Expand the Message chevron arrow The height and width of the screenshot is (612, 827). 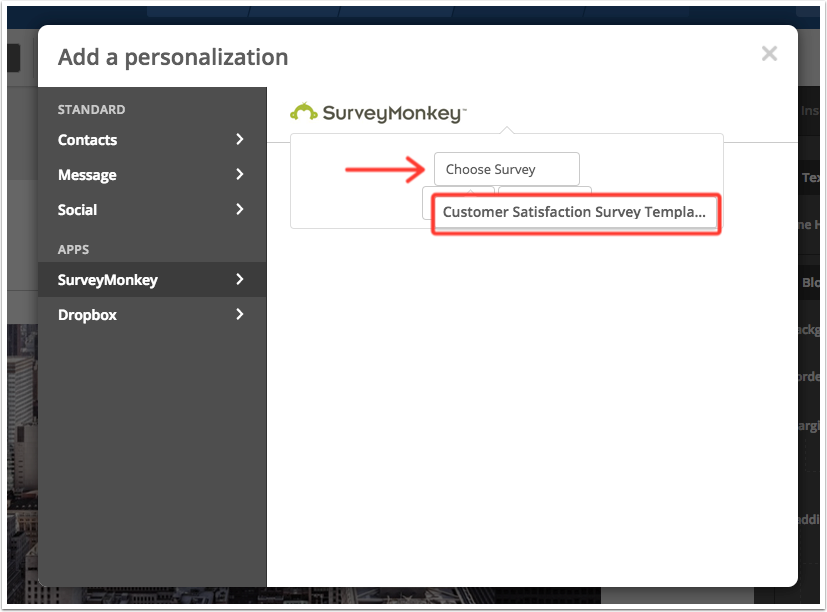[239, 174]
